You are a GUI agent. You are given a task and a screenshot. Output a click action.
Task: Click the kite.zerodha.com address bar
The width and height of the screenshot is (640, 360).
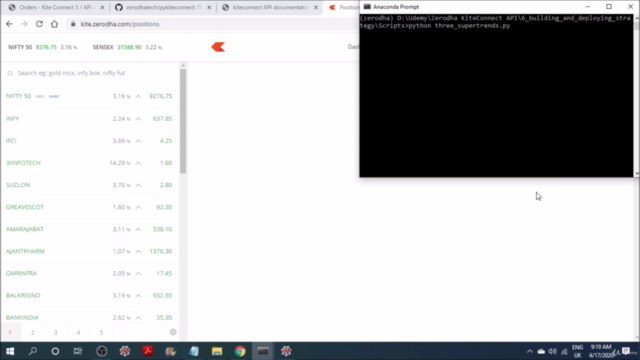coord(212,24)
